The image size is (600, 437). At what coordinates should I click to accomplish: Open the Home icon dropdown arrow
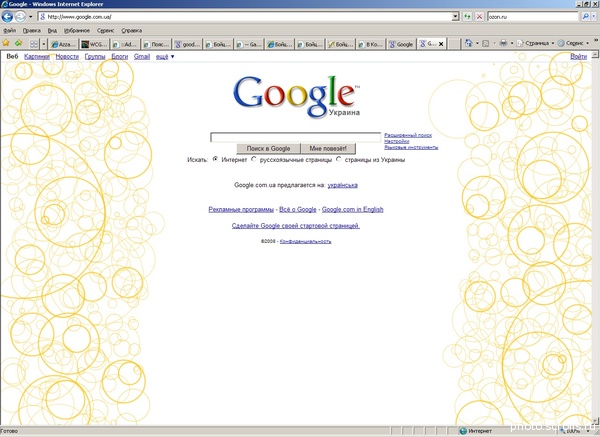pos(477,43)
